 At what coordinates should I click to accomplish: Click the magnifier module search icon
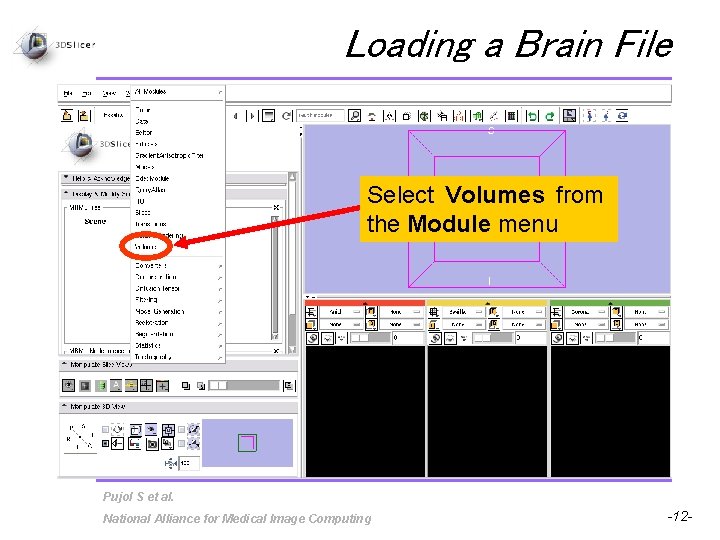coord(354,116)
